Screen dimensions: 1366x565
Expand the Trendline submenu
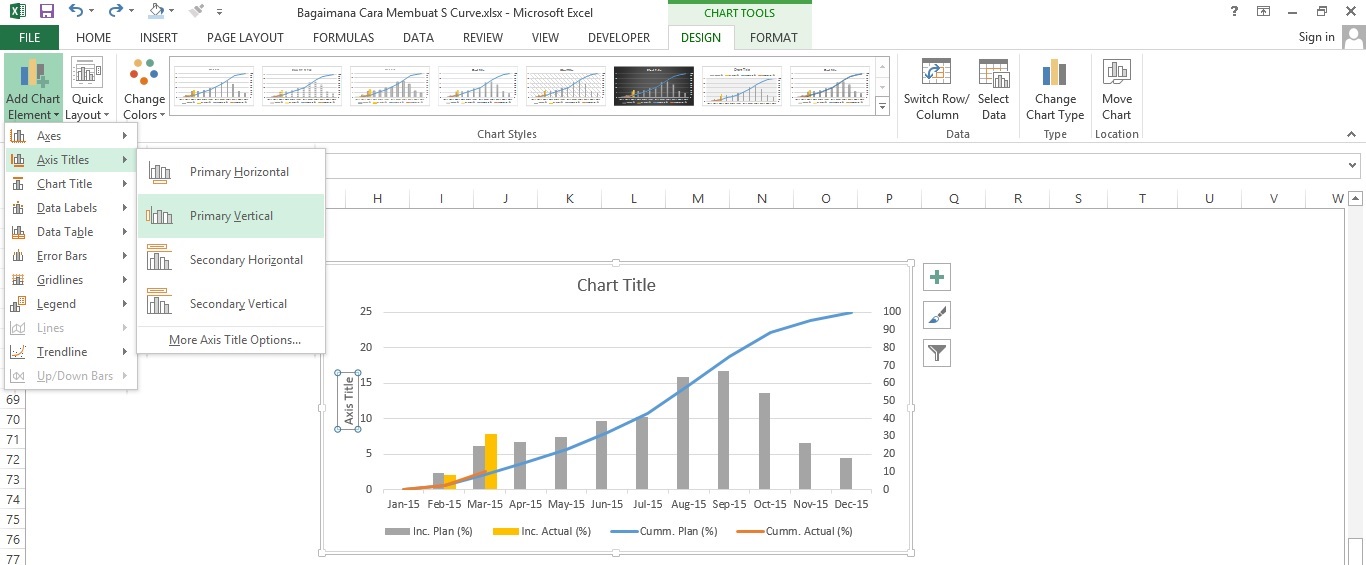point(70,352)
